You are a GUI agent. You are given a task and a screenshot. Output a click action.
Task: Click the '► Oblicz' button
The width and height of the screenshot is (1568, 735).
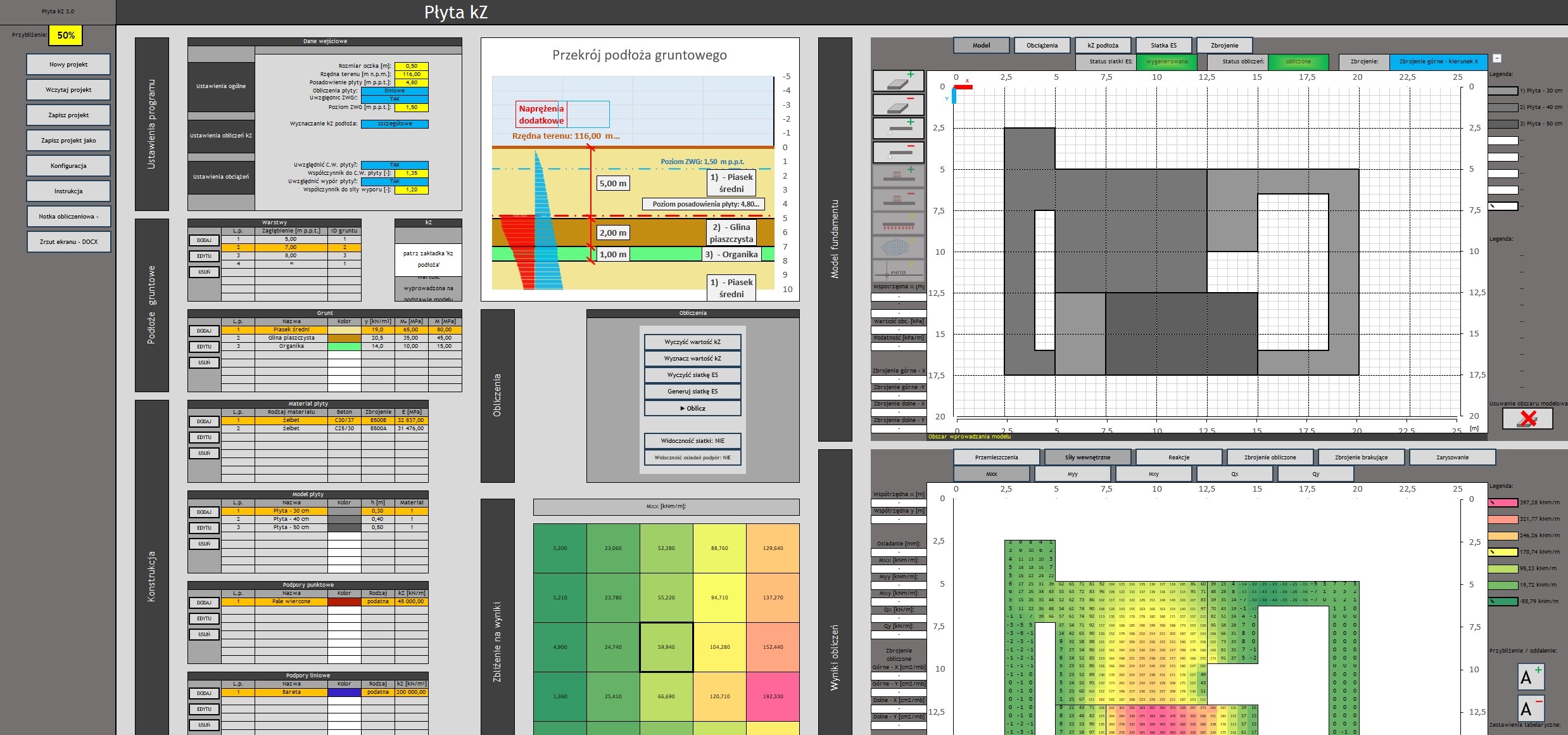[x=692, y=408]
